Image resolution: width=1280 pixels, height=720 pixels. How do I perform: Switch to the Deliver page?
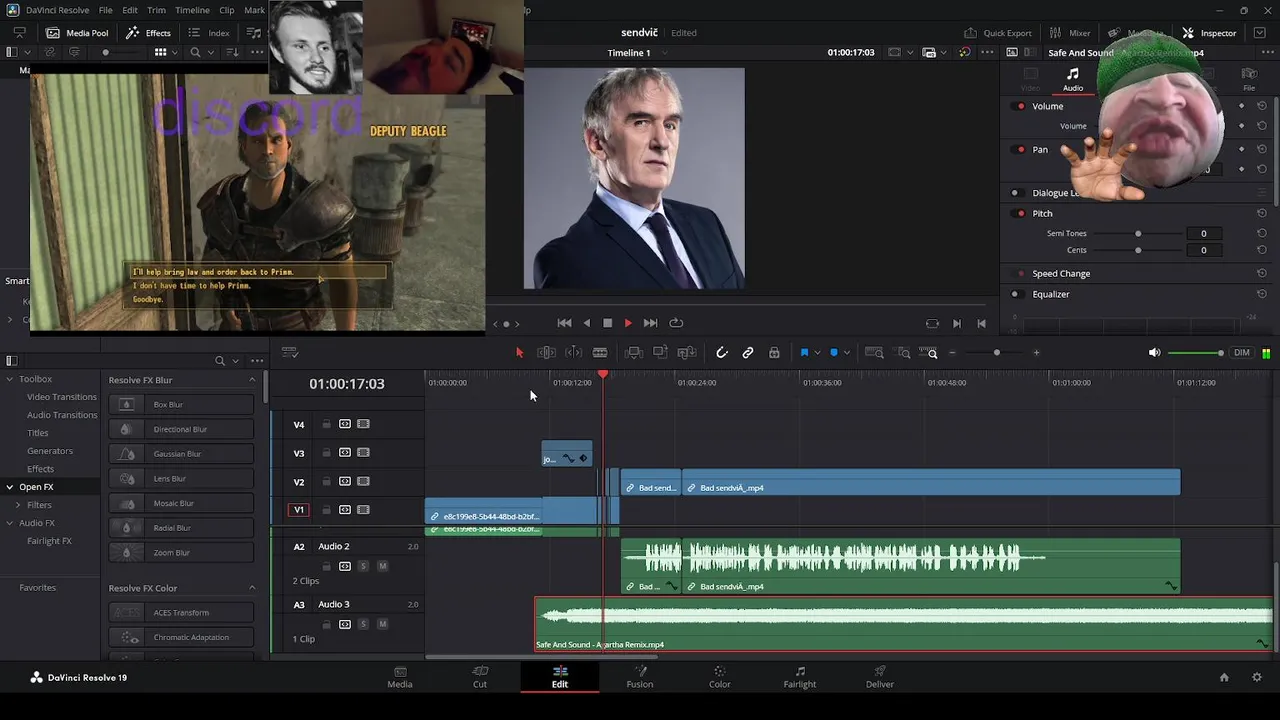880,677
